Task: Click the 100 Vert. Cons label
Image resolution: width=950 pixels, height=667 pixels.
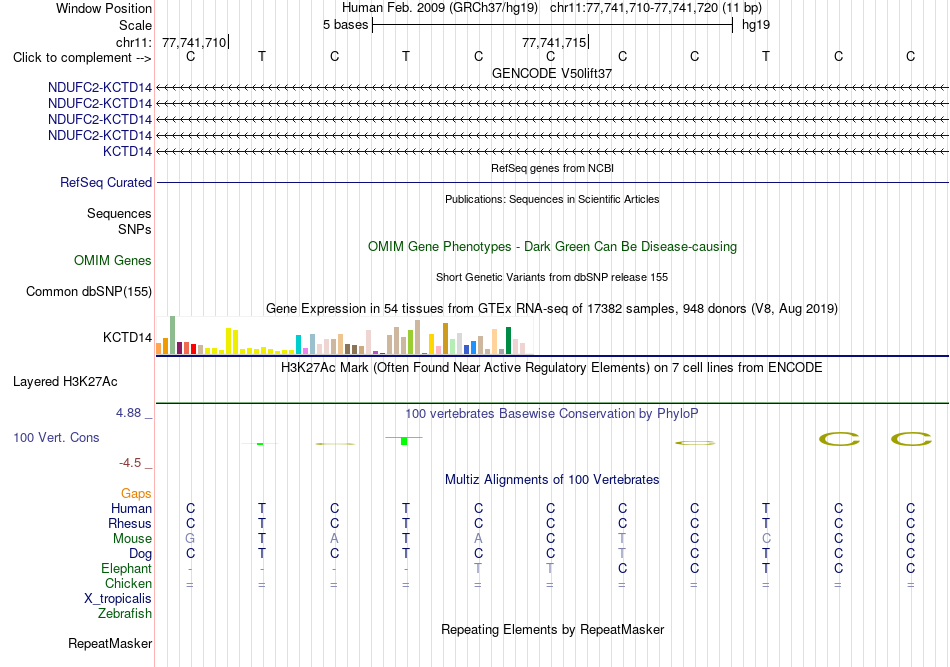Action: [x=56, y=437]
